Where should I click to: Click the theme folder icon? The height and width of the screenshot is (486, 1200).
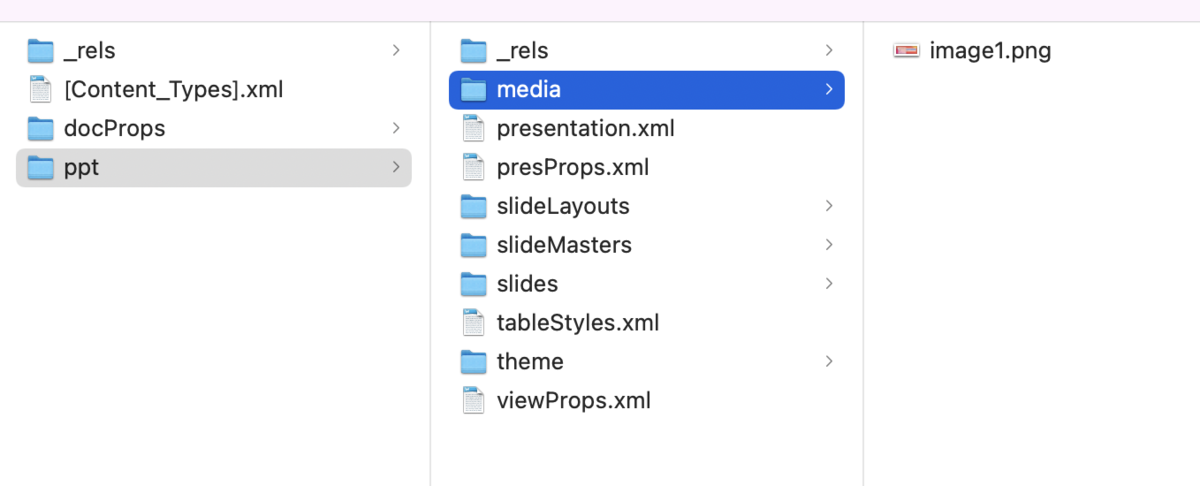[x=474, y=361]
